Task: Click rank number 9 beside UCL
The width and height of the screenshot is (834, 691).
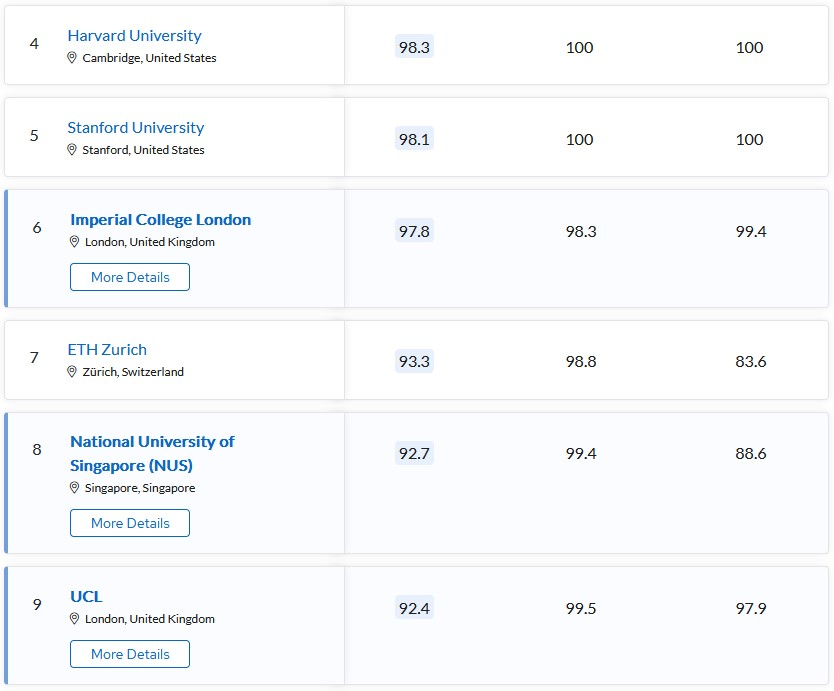Action: click(37, 604)
